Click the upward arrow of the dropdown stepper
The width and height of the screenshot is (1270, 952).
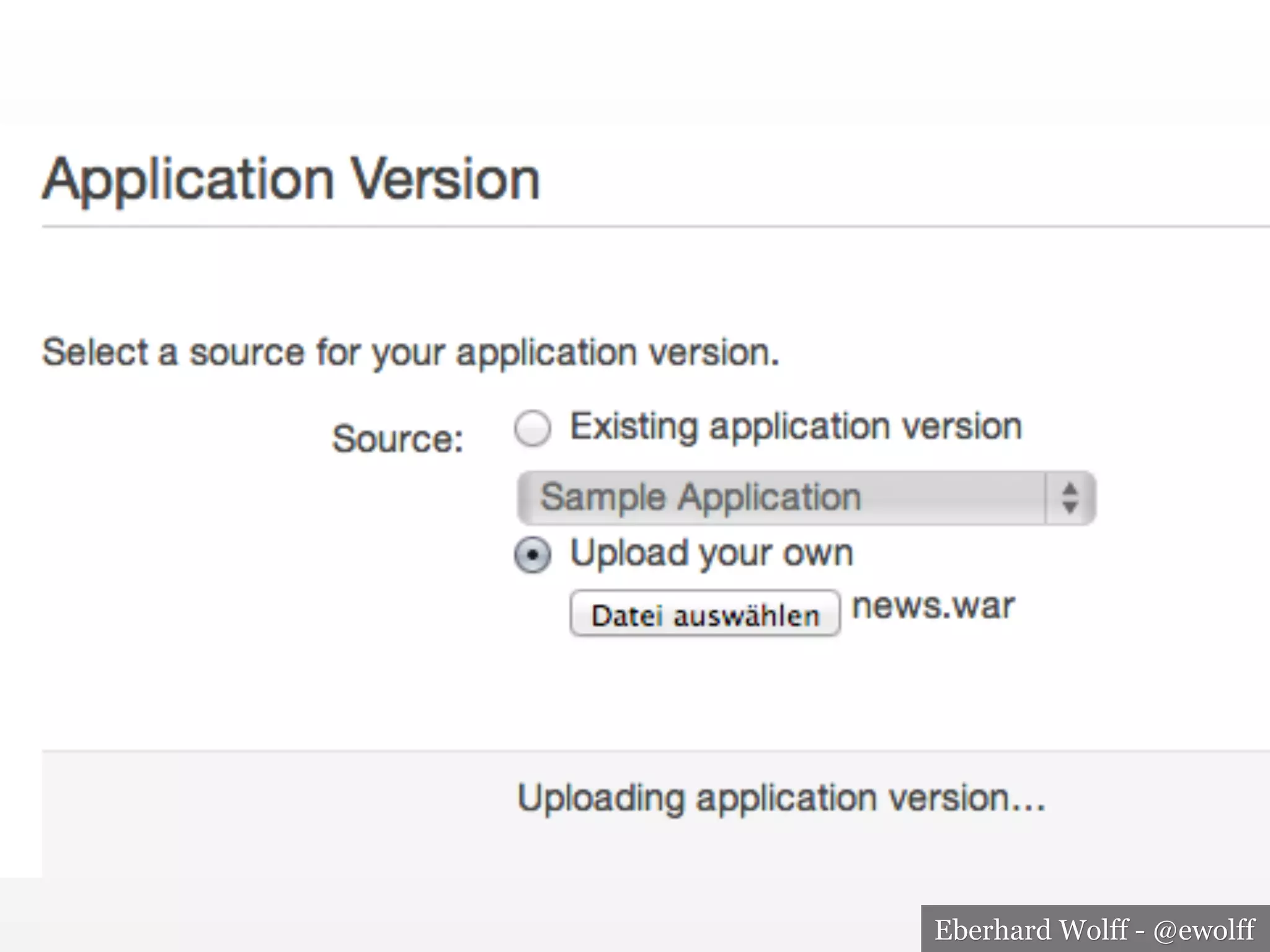(x=1070, y=489)
